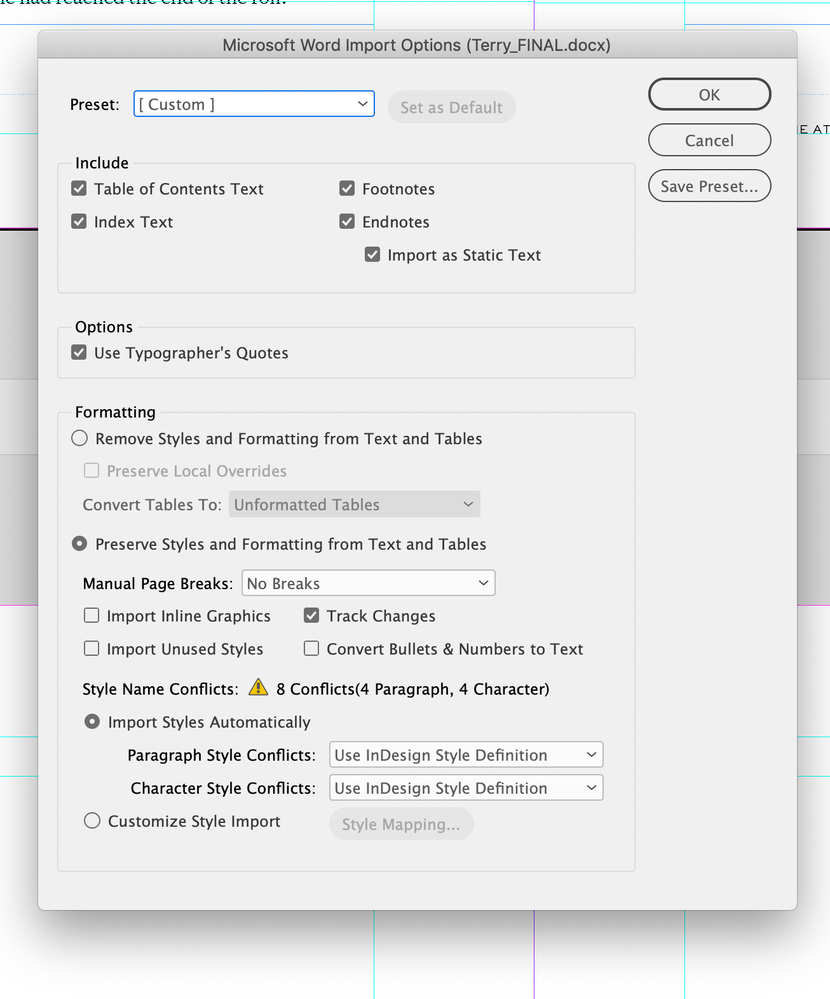
Task: Uncheck Footnotes option
Action: [347, 189]
